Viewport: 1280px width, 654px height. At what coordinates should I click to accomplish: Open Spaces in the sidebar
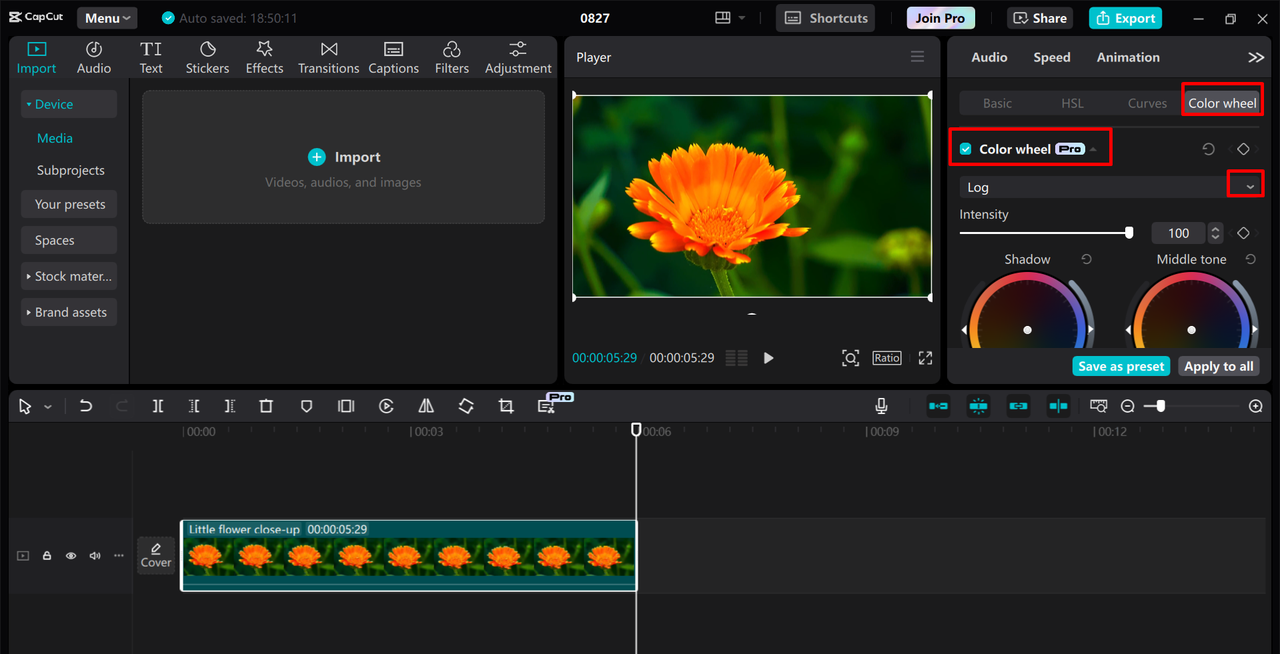[x=69, y=240]
